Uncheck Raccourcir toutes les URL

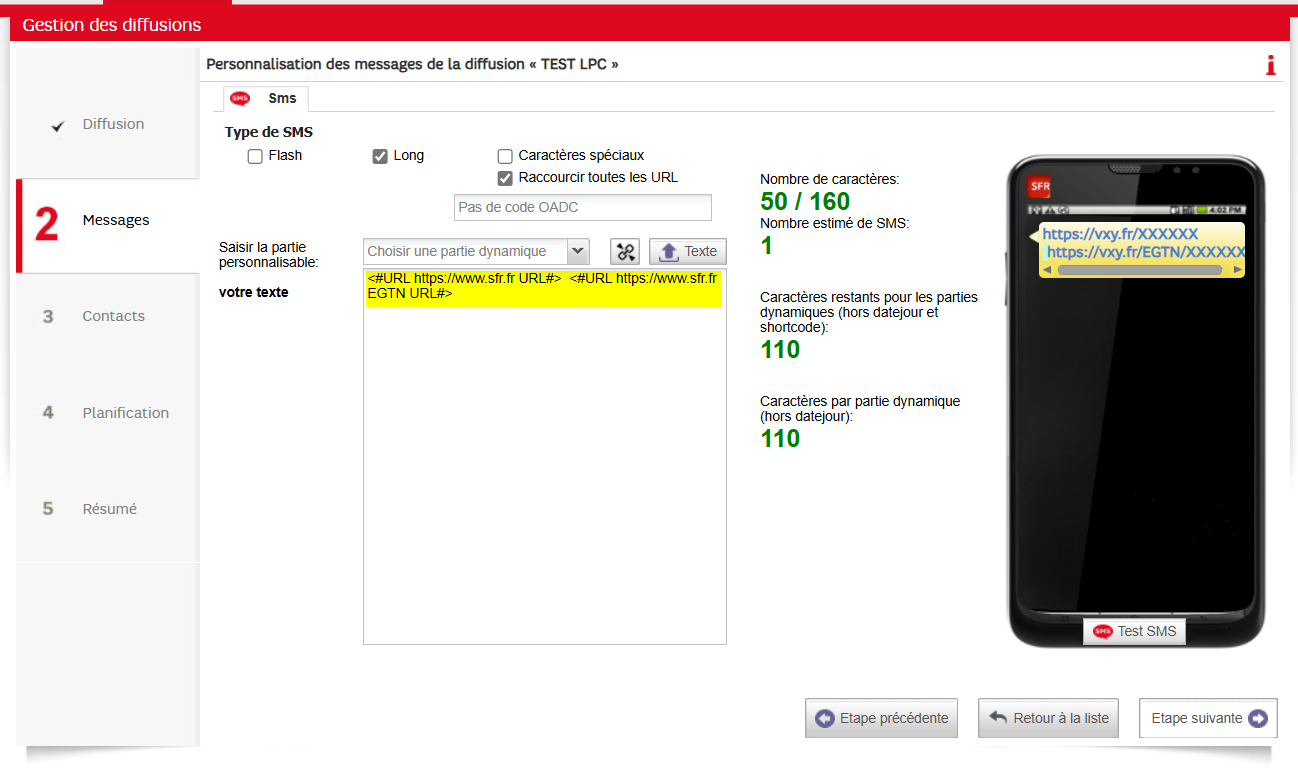click(505, 178)
